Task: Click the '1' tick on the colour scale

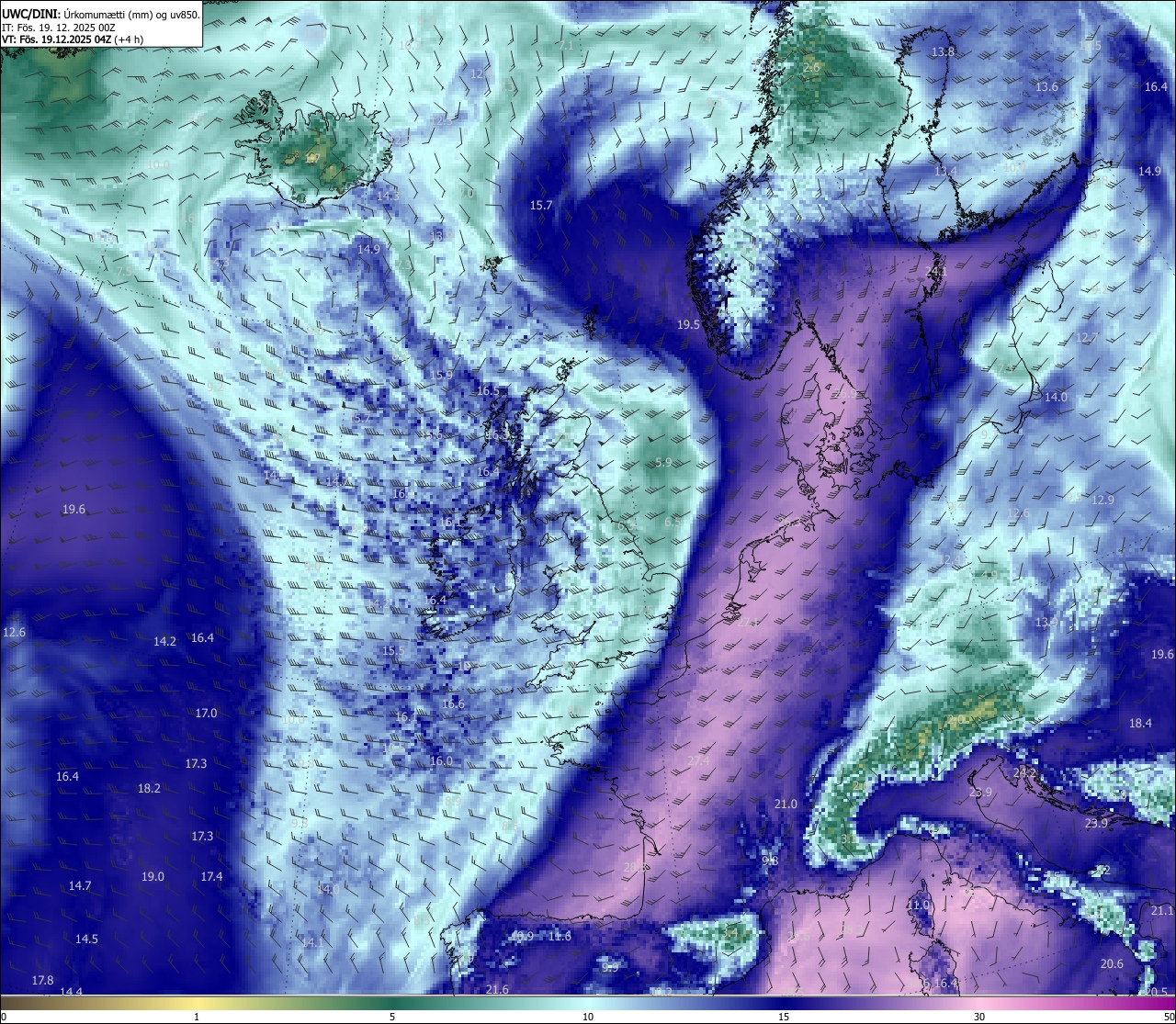Action: pyautogui.click(x=197, y=1016)
